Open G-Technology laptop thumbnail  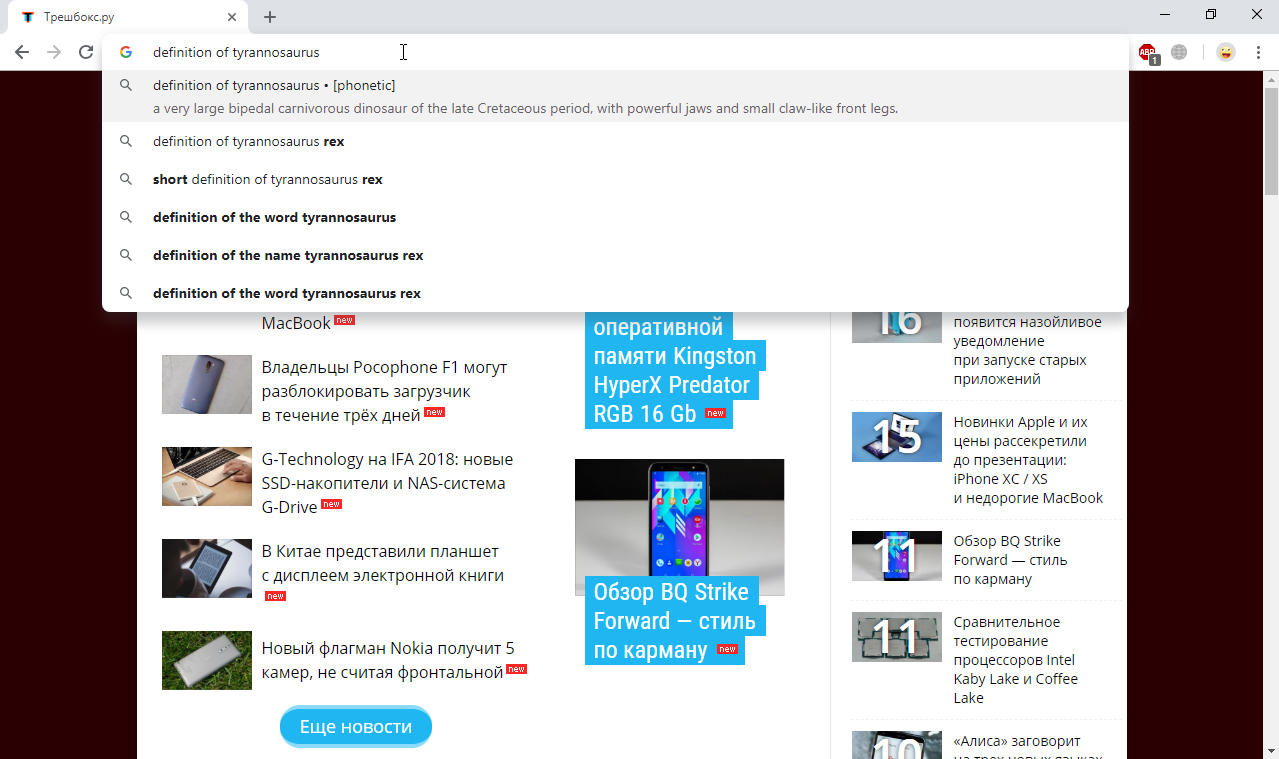(x=207, y=476)
